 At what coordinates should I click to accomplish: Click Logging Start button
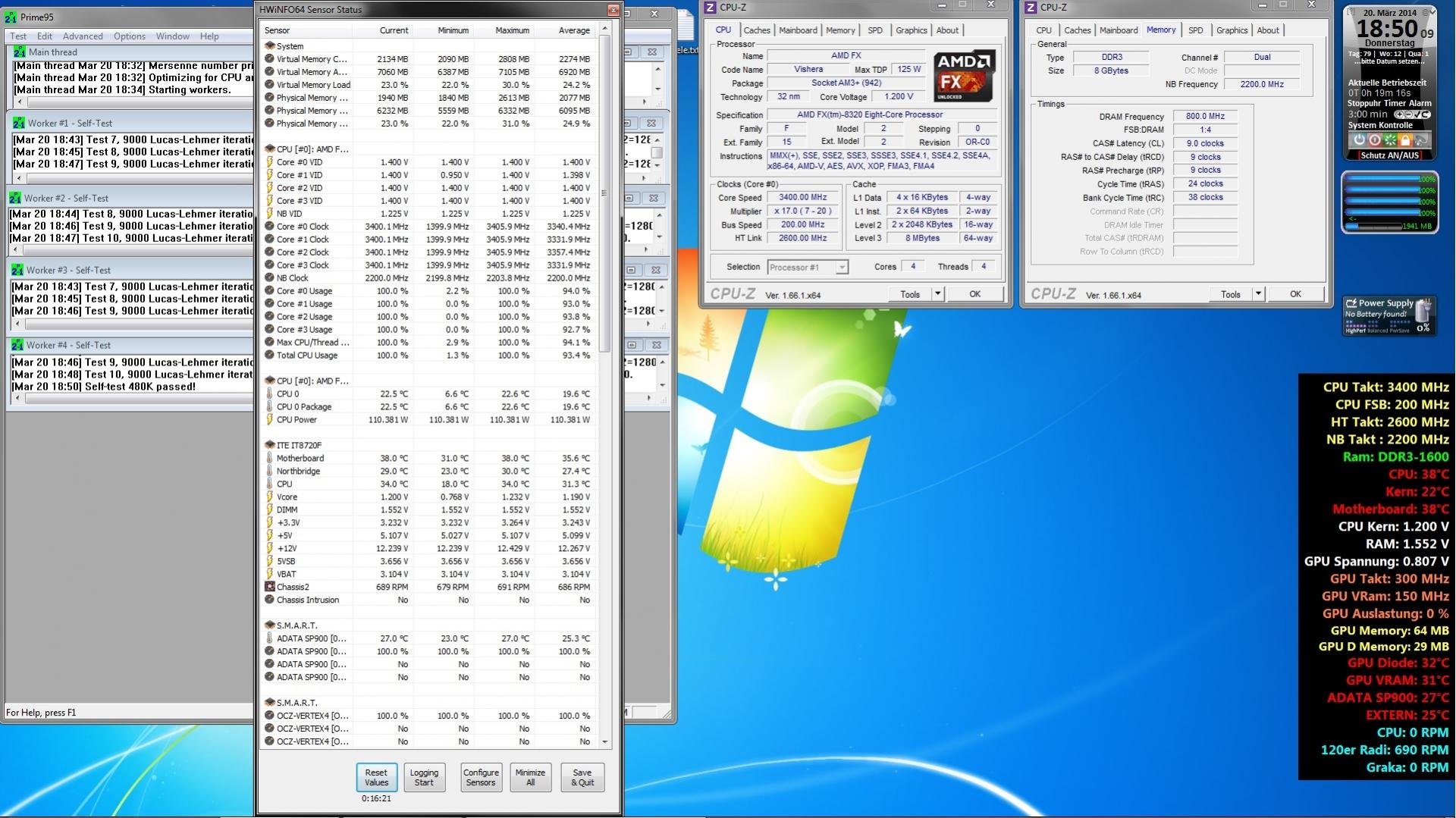pyautogui.click(x=424, y=778)
